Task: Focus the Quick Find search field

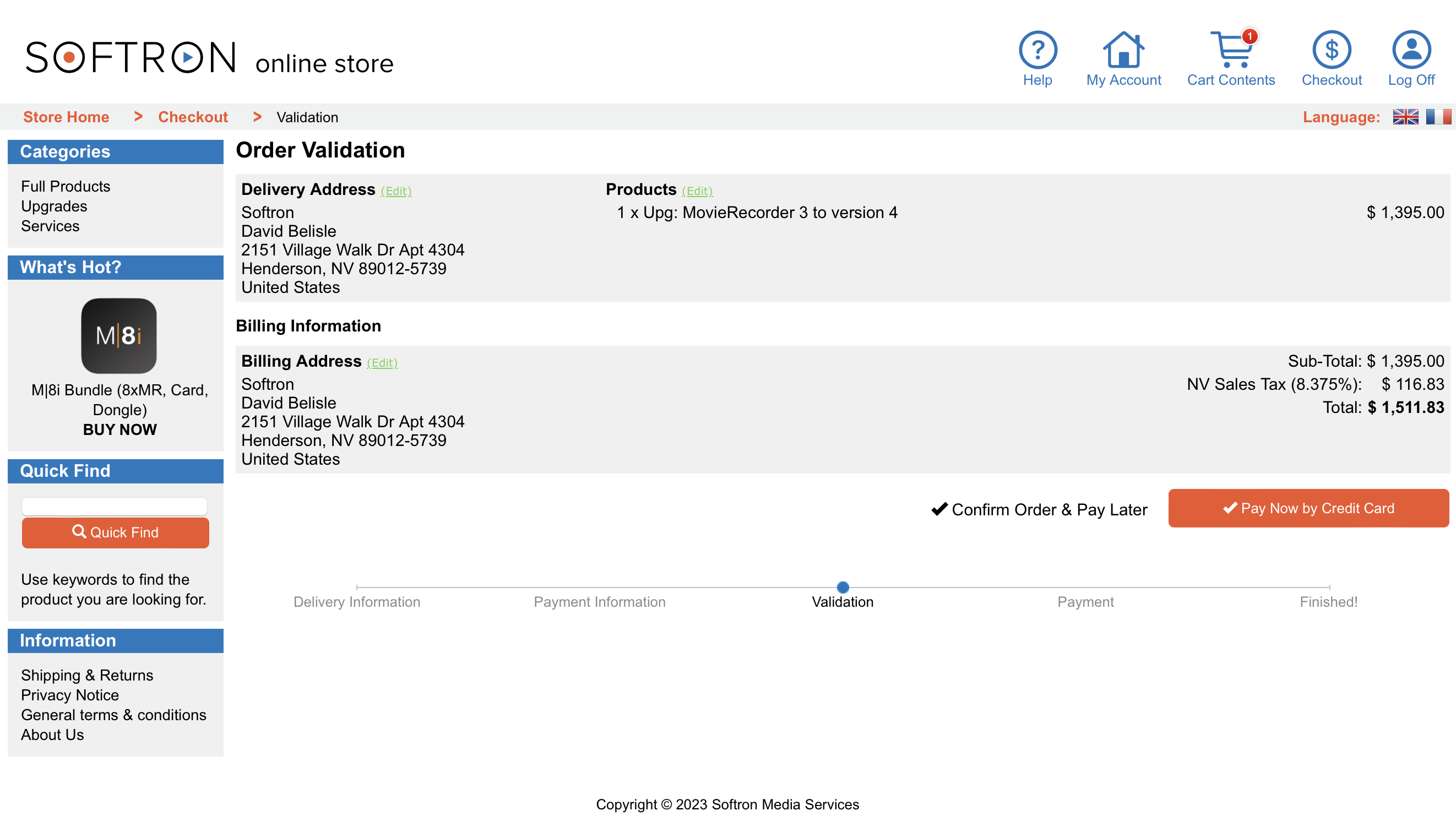Action: 115,507
